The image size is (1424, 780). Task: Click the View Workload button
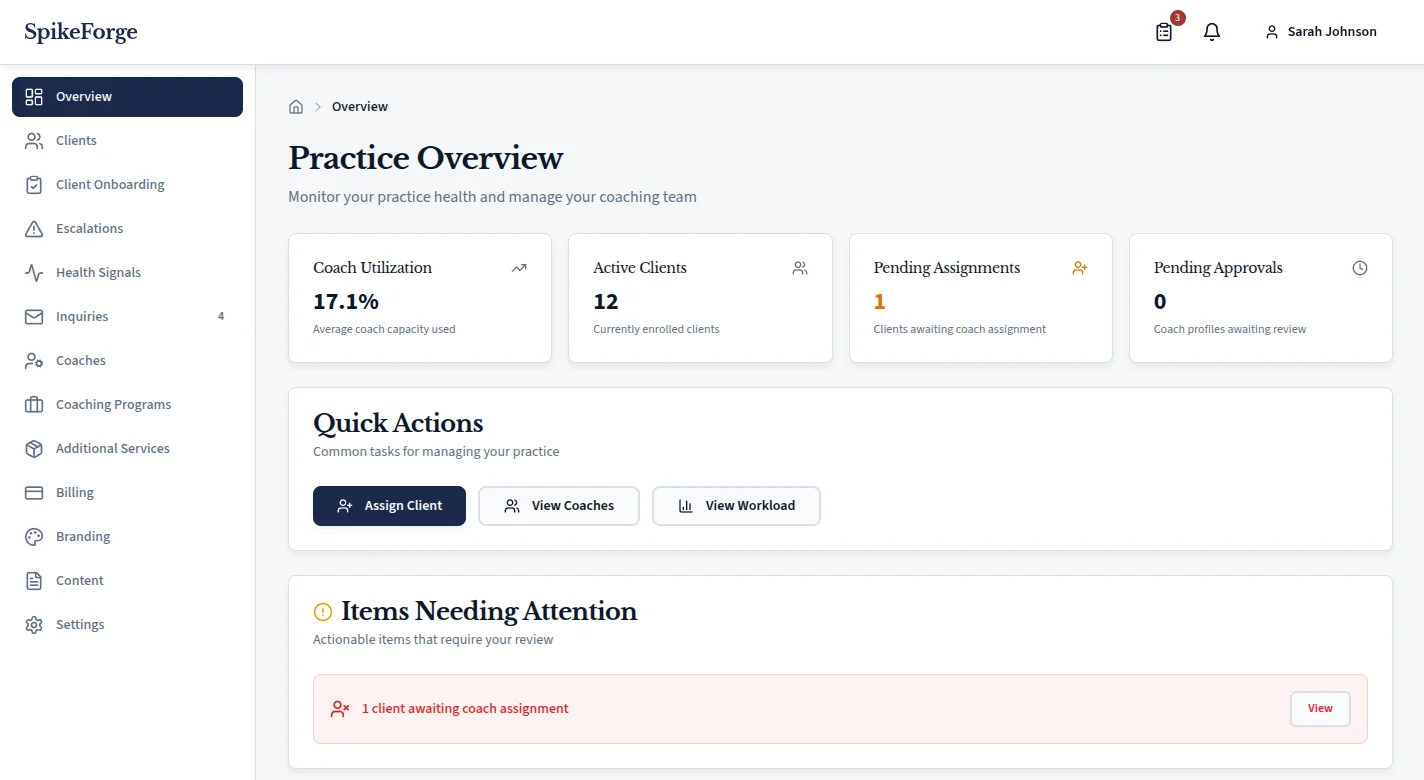point(736,506)
